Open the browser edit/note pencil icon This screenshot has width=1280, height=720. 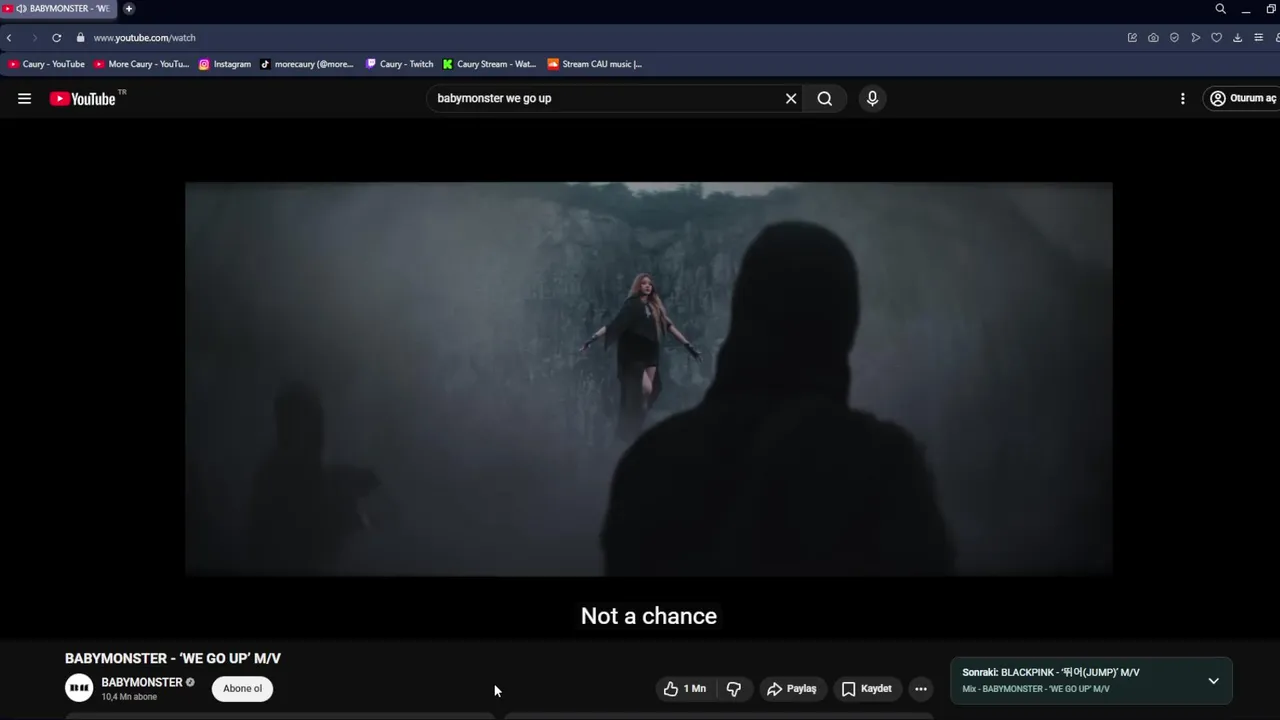click(1132, 37)
